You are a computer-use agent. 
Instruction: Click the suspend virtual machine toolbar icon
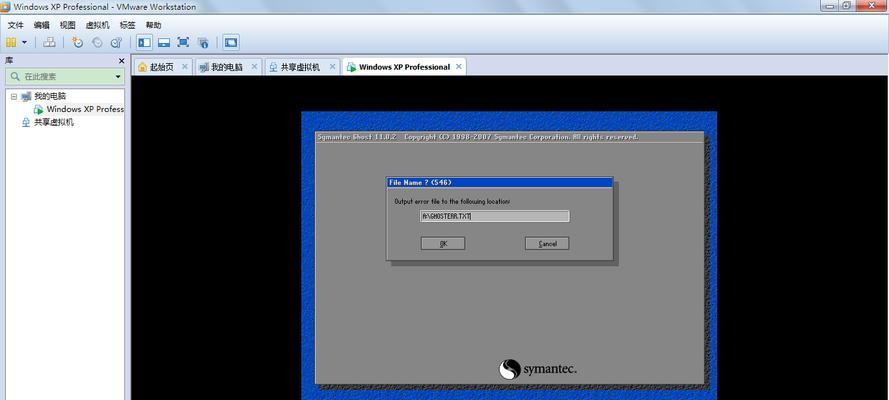[11, 42]
